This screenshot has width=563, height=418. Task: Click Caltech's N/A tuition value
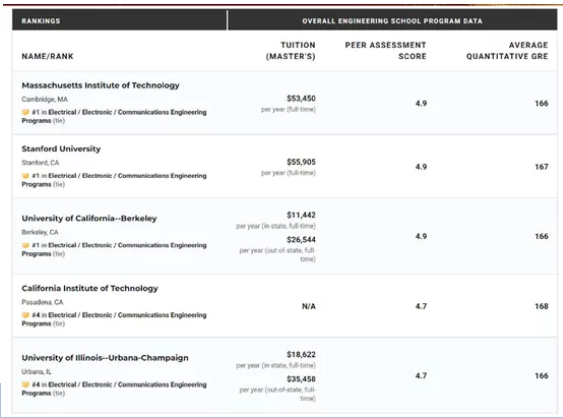tap(309, 306)
